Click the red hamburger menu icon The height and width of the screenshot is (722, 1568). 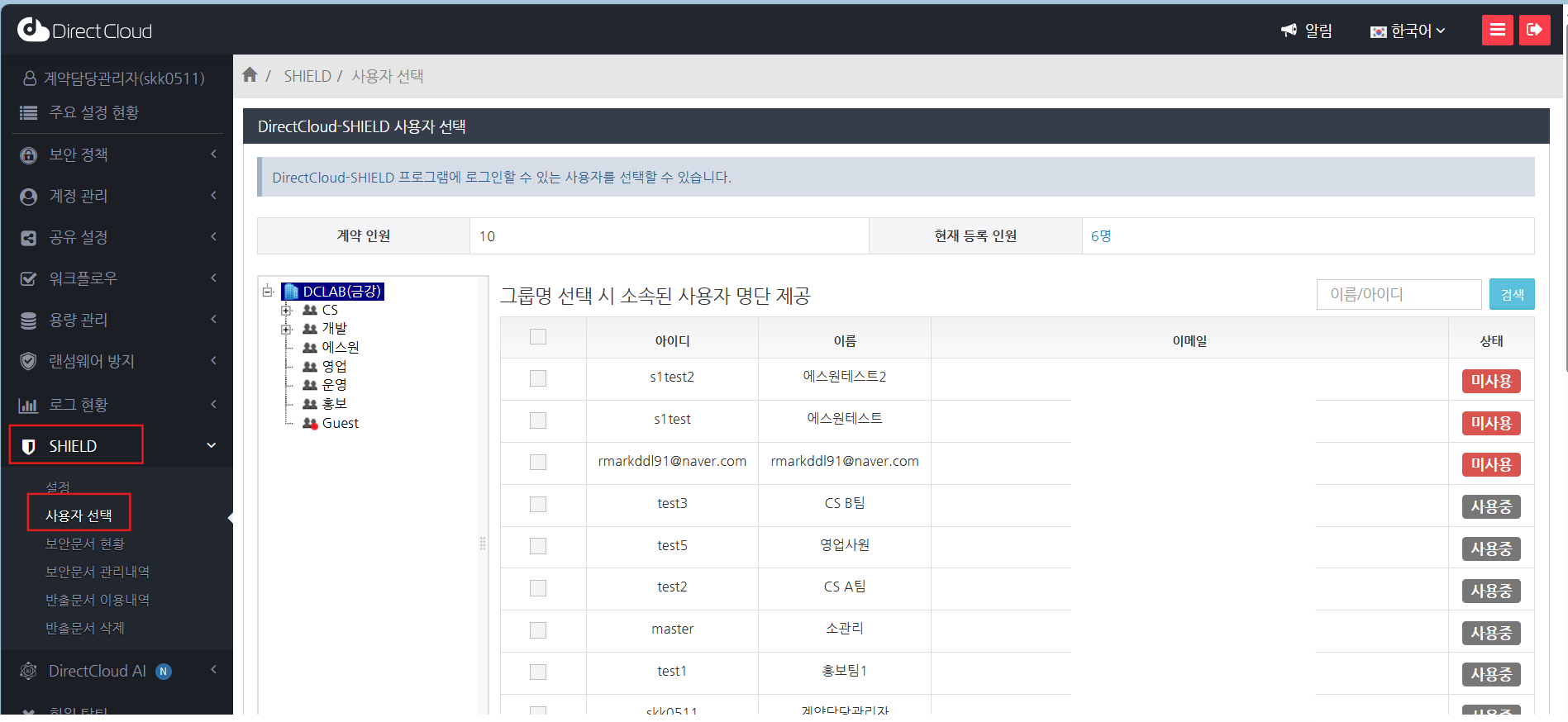1497,31
